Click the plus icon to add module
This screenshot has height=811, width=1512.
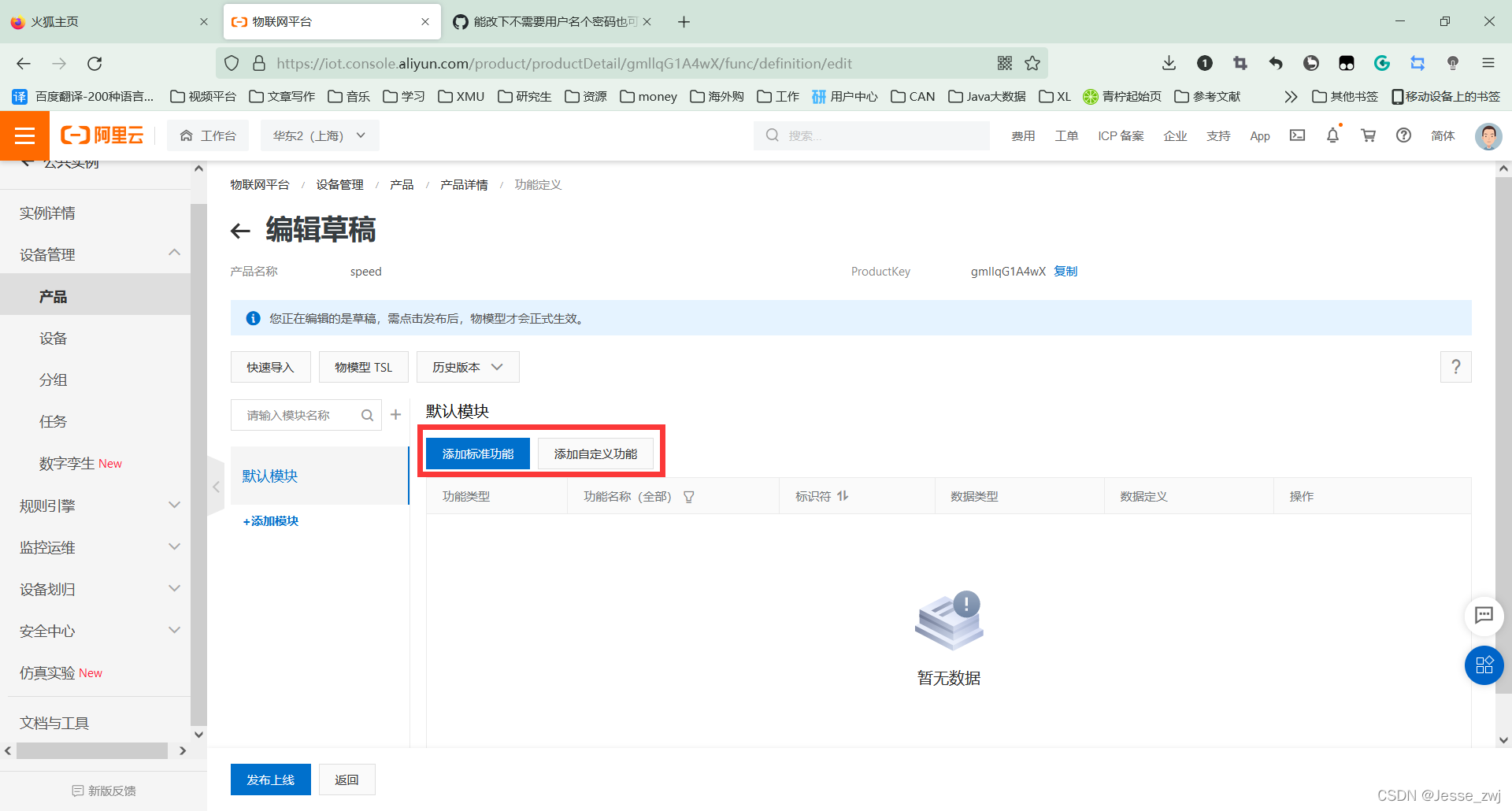[396, 414]
